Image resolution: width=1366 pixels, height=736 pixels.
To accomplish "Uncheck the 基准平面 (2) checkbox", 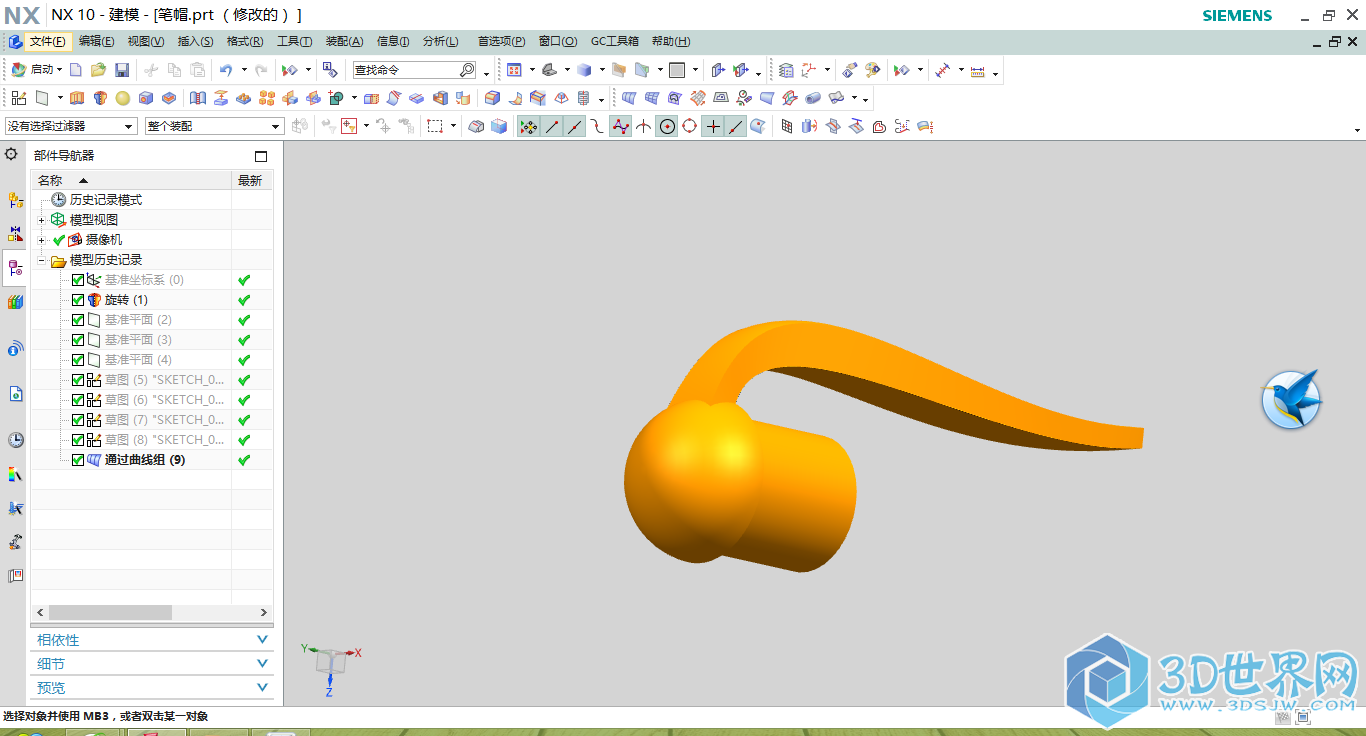I will click(x=78, y=320).
